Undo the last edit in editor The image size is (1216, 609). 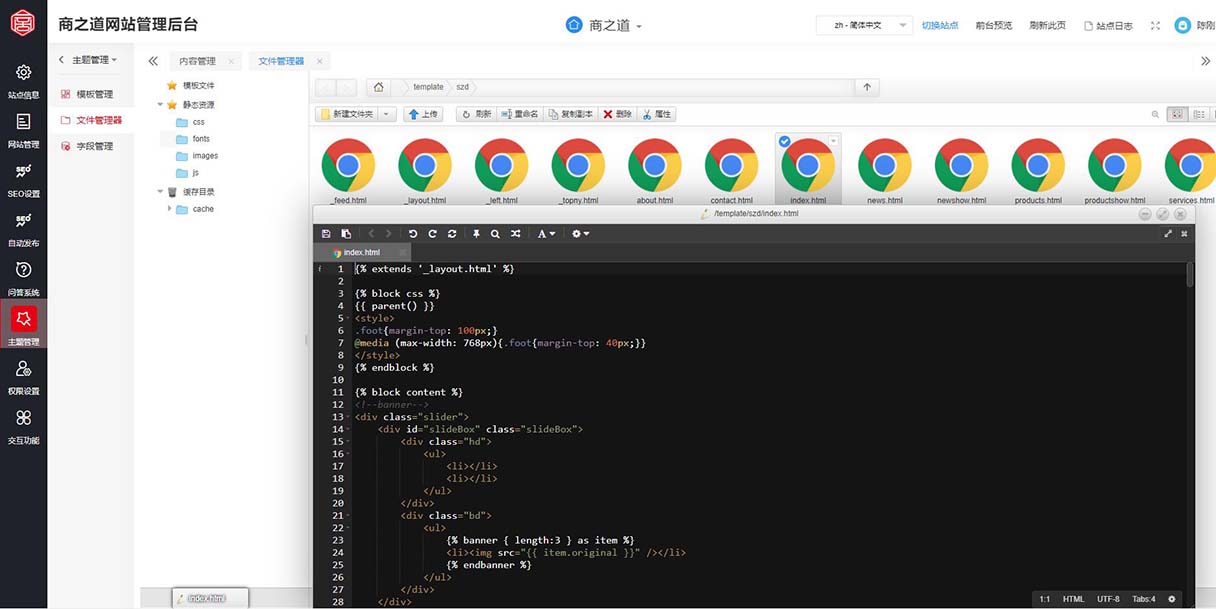413,233
